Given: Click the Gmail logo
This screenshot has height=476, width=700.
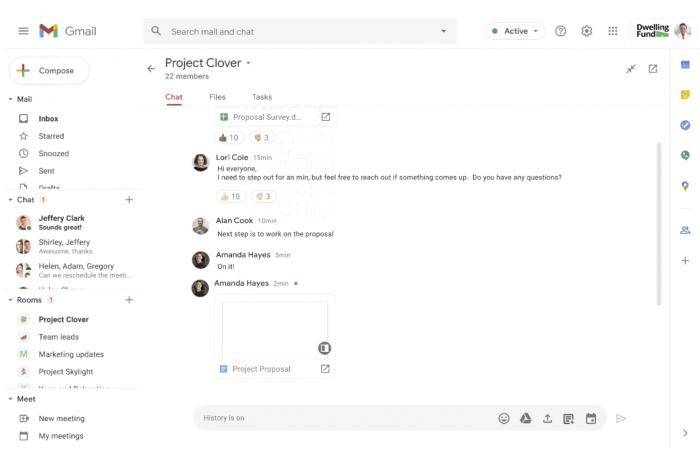Looking at the screenshot, I should [x=68, y=31].
